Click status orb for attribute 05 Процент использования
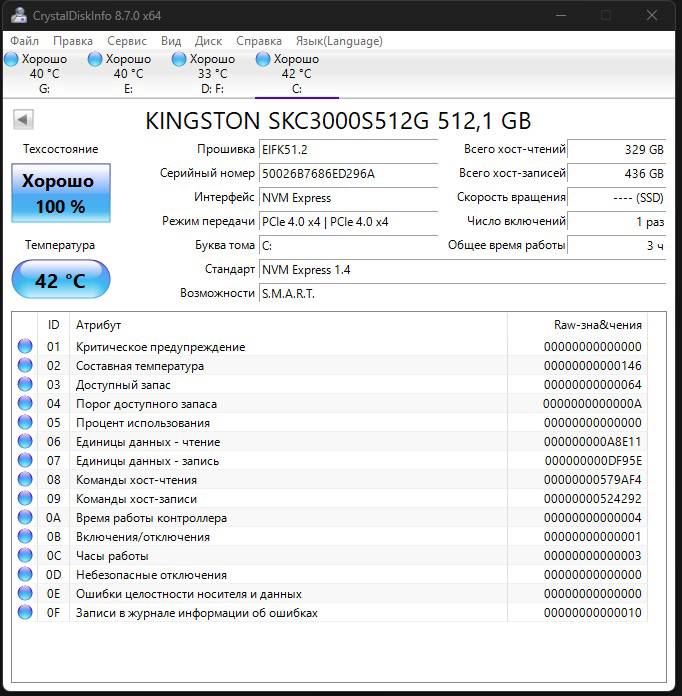The height and width of the screenshot is (696, 682). click(25, 423)
